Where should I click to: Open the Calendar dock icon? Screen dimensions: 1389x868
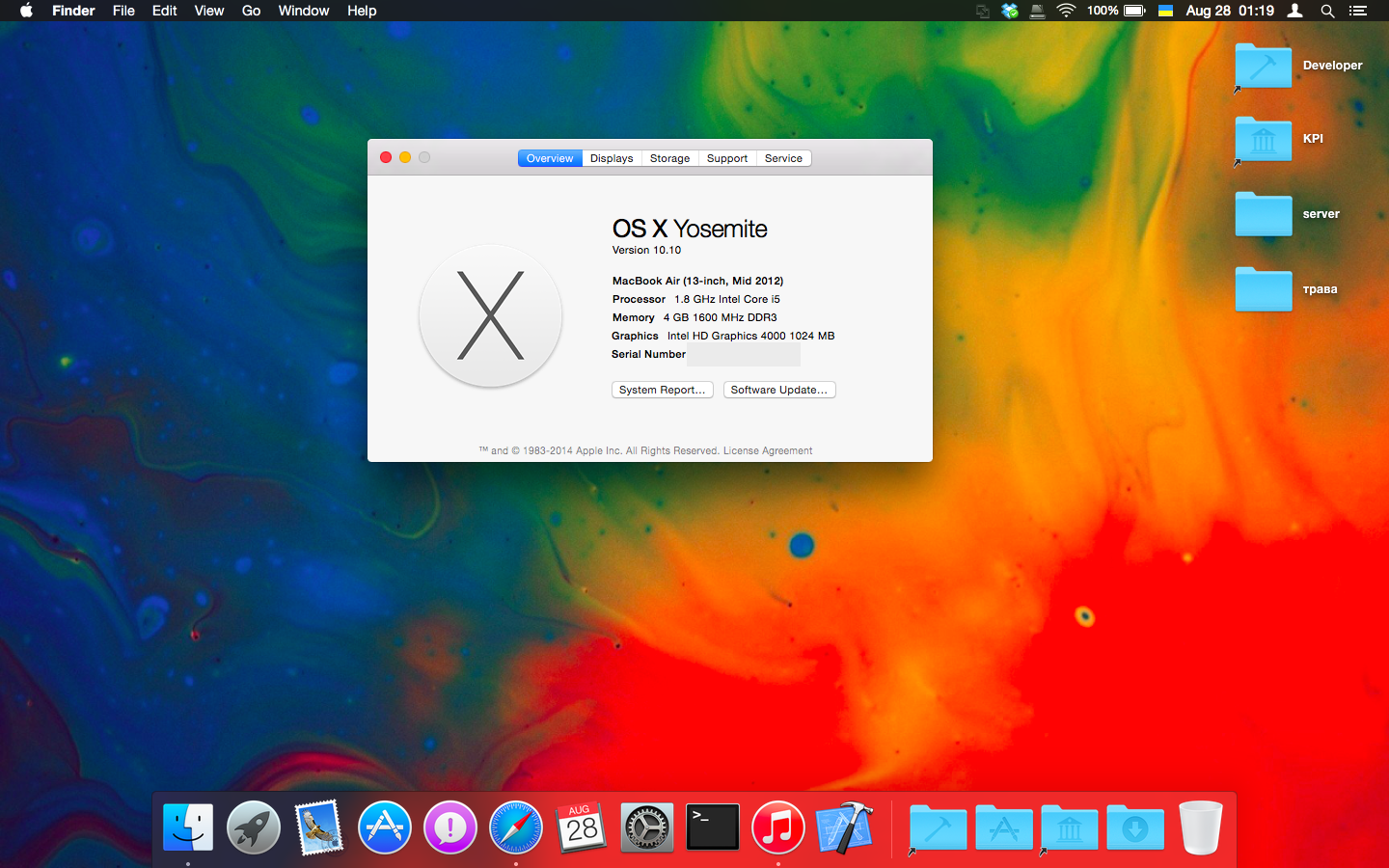pos(582,827)
